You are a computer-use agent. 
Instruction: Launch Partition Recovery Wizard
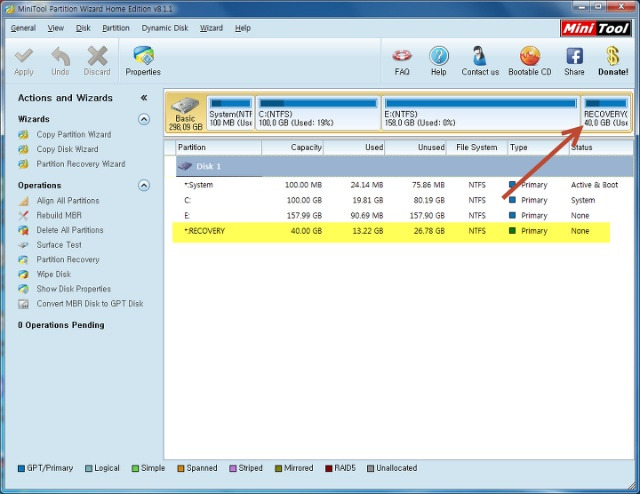(81, 164)
